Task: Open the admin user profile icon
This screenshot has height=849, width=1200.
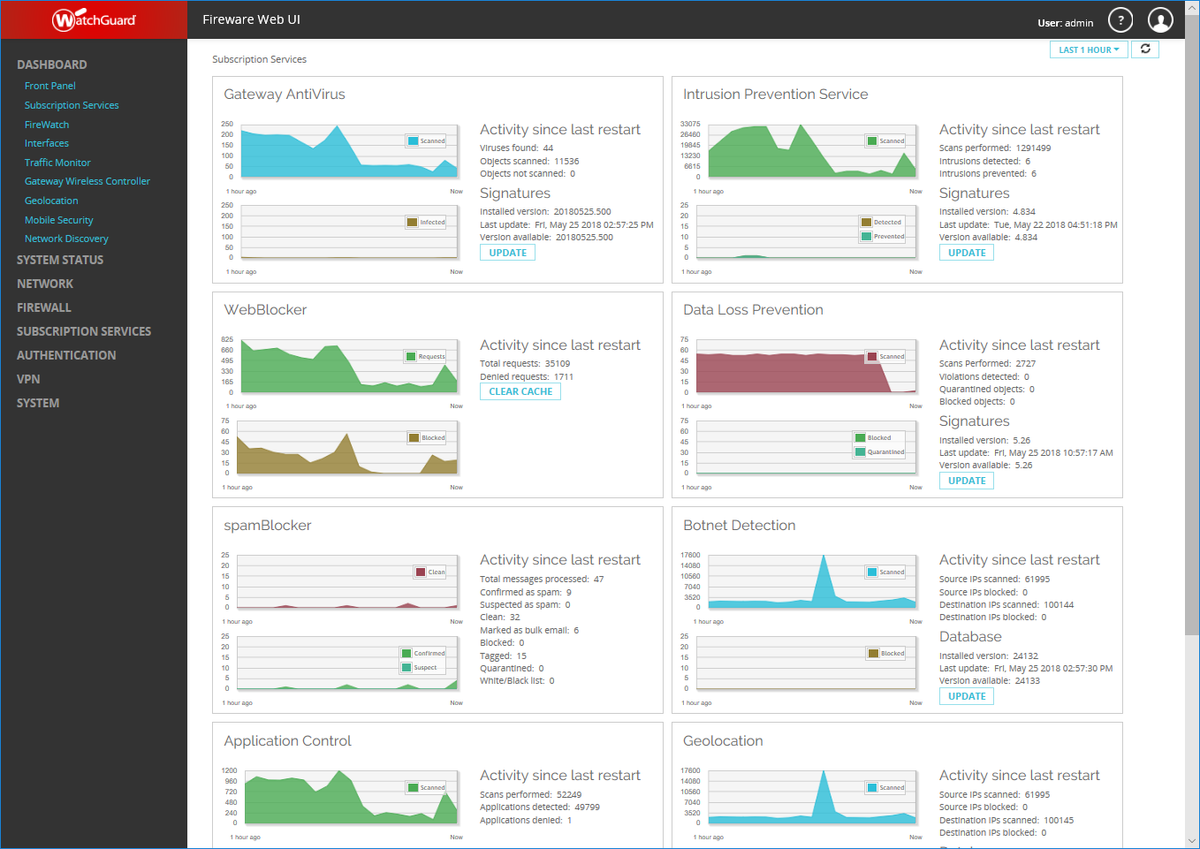Action: tap(1160, 20)
